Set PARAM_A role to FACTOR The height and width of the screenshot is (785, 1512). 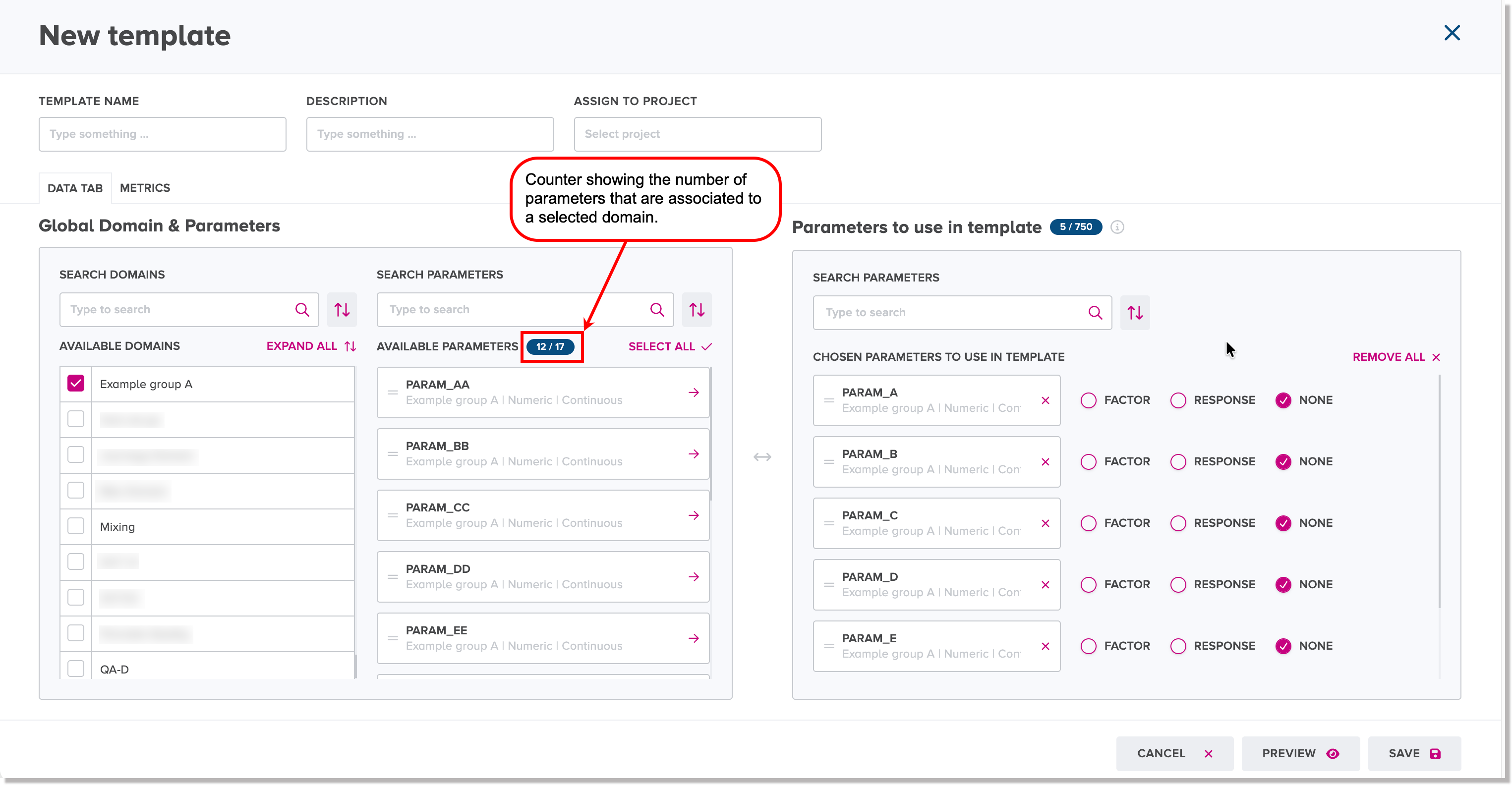[x=1088, y=400]
